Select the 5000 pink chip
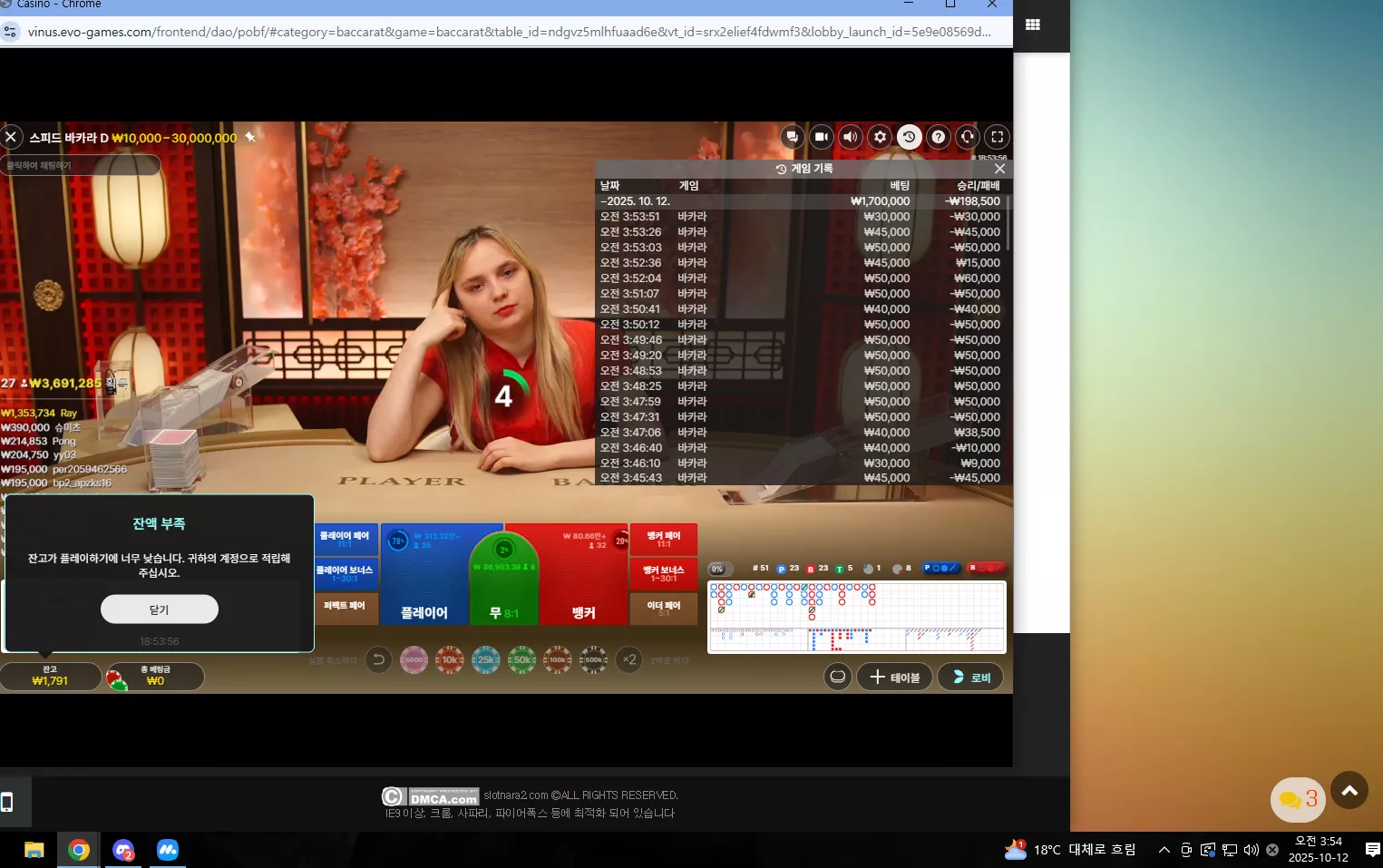 [x=414, y=660]
